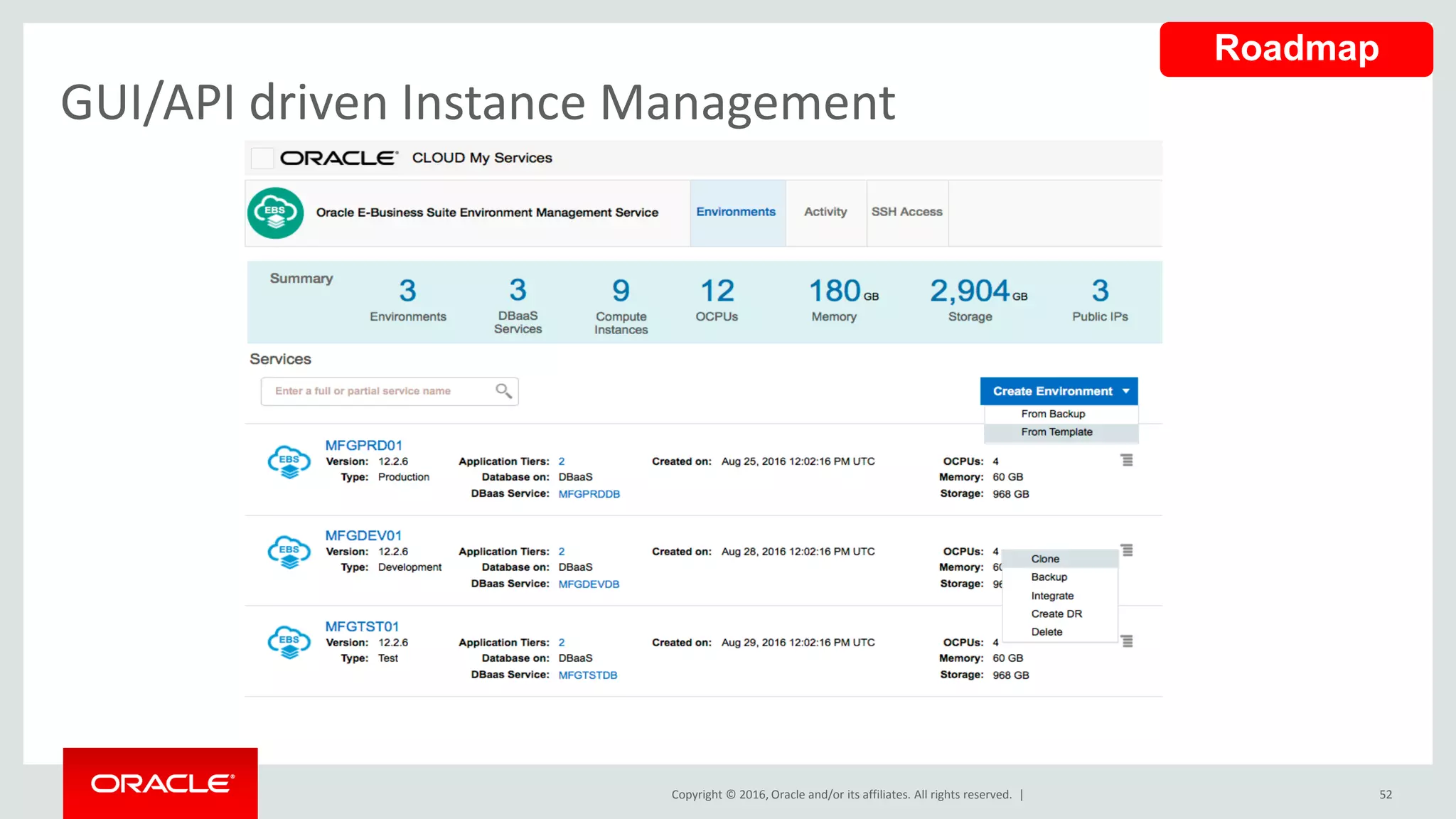Screen dimensions: 1456x819
Task: Click the EBS service logo in the header
Action: pyautogui.click(x=275, y=213)
